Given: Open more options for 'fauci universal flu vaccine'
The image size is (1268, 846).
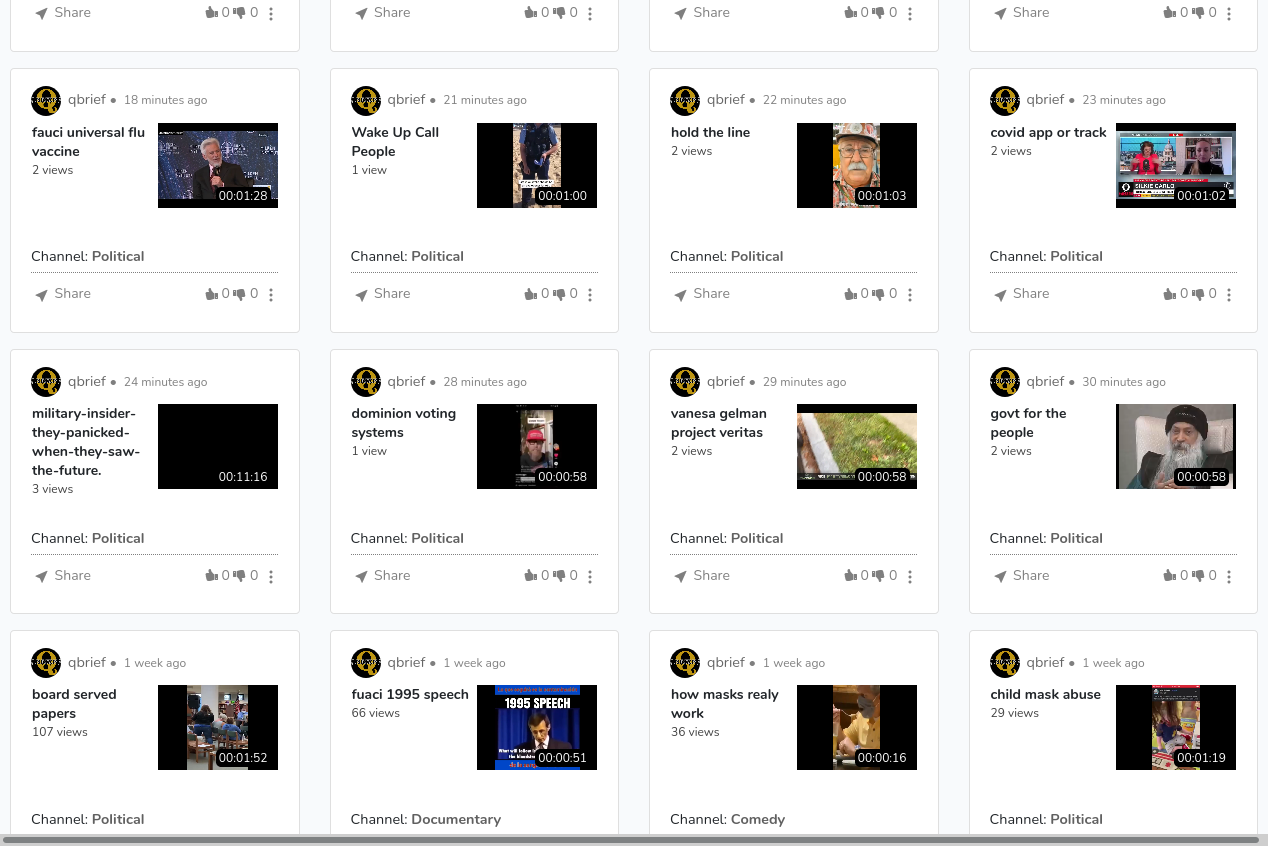Looking at the screenshot, I should tap(271, 295).
